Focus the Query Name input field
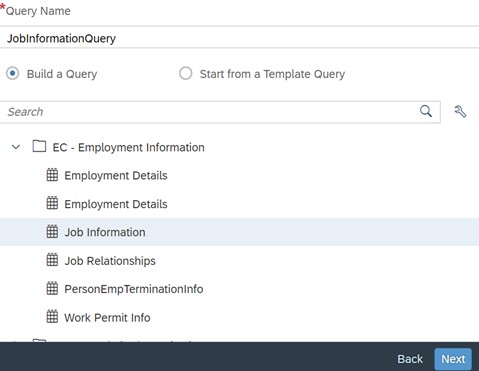This screenshot has width=479, height=371. click(x=239, y=37)
